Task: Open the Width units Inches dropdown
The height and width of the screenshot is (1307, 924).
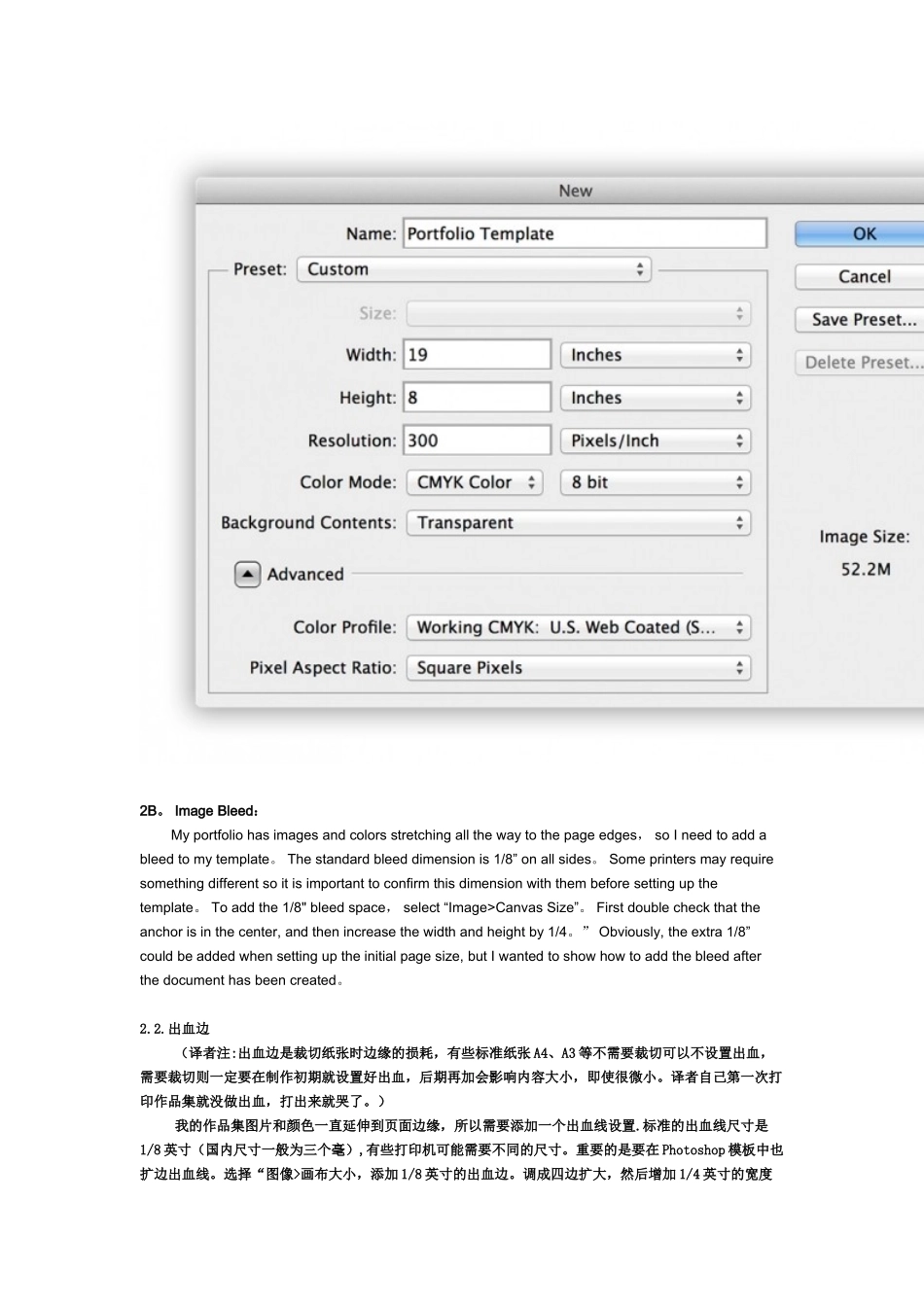Action: 656,356
